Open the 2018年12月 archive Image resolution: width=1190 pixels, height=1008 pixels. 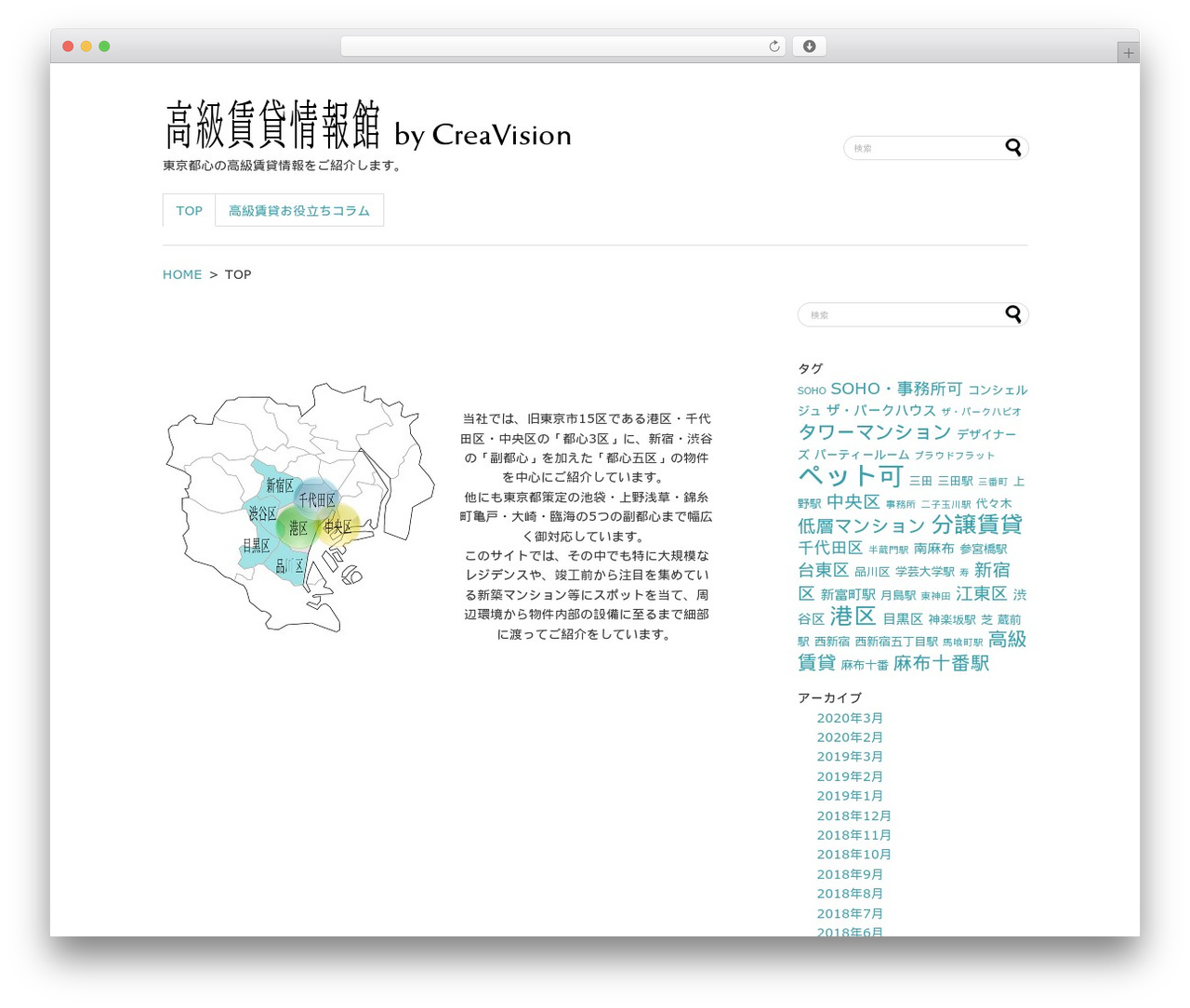pos(854,816)
